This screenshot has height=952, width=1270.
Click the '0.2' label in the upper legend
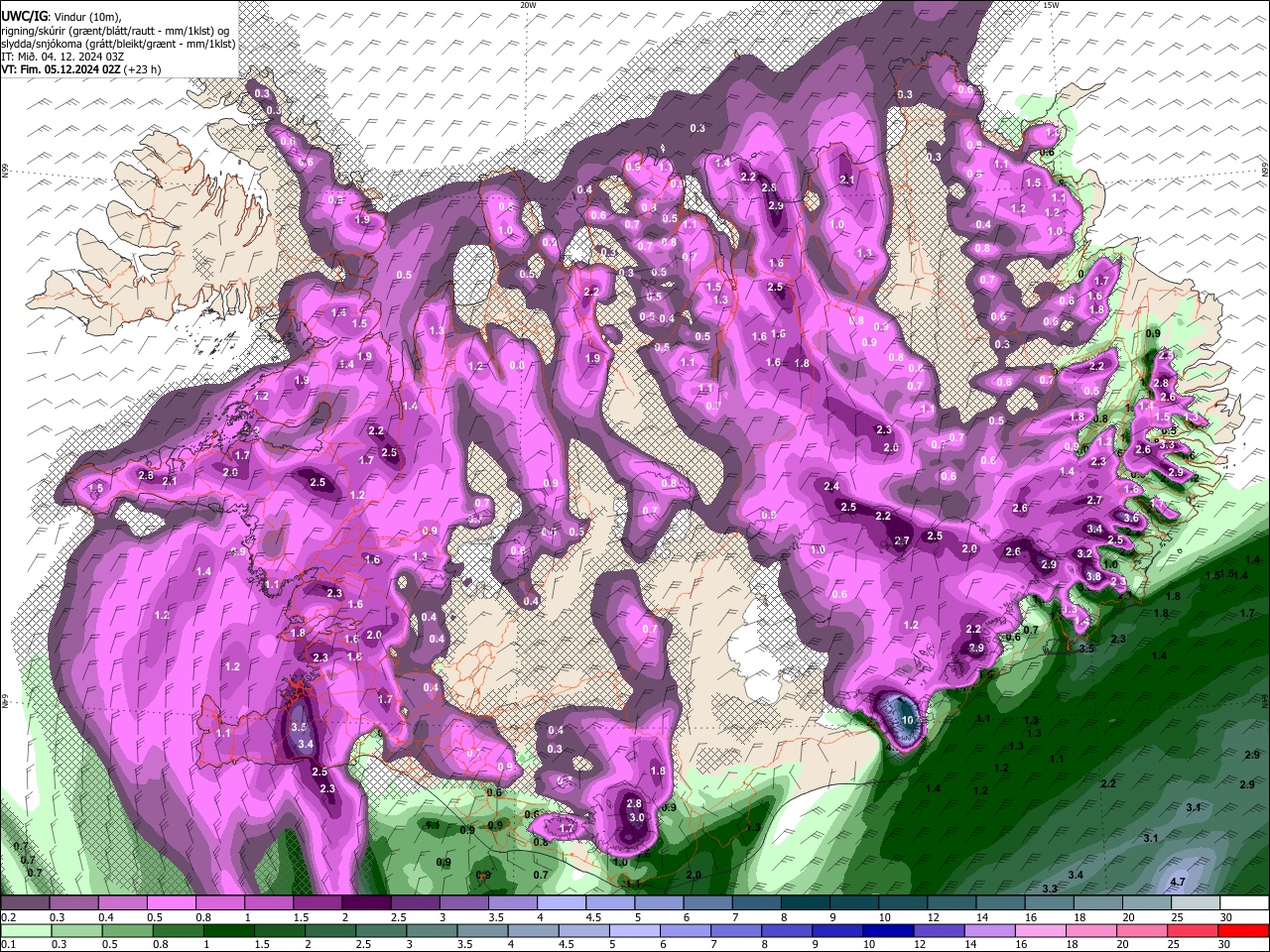point(8,917)
